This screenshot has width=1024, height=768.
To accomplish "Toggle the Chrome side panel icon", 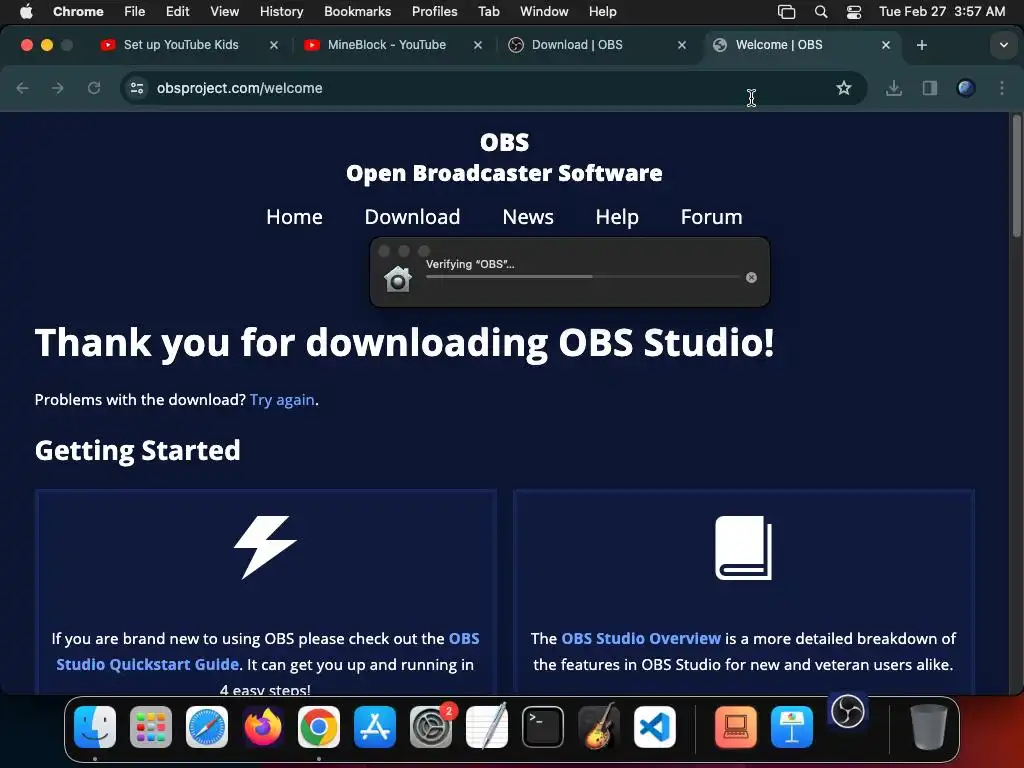I will tap(930, 88).
